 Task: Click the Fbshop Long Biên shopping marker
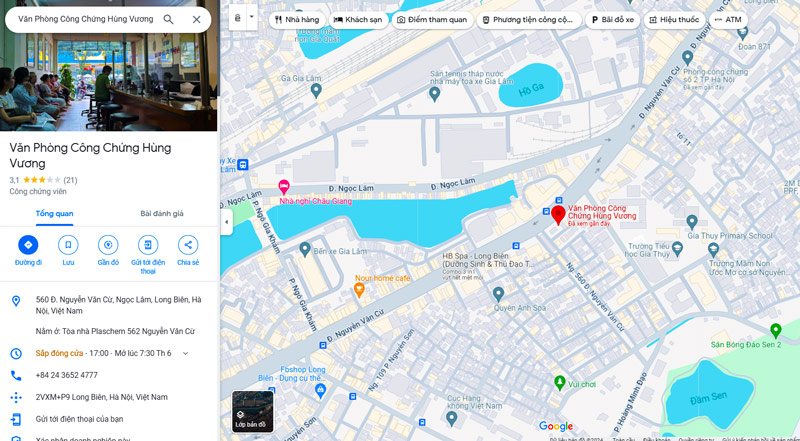[320, 391]
